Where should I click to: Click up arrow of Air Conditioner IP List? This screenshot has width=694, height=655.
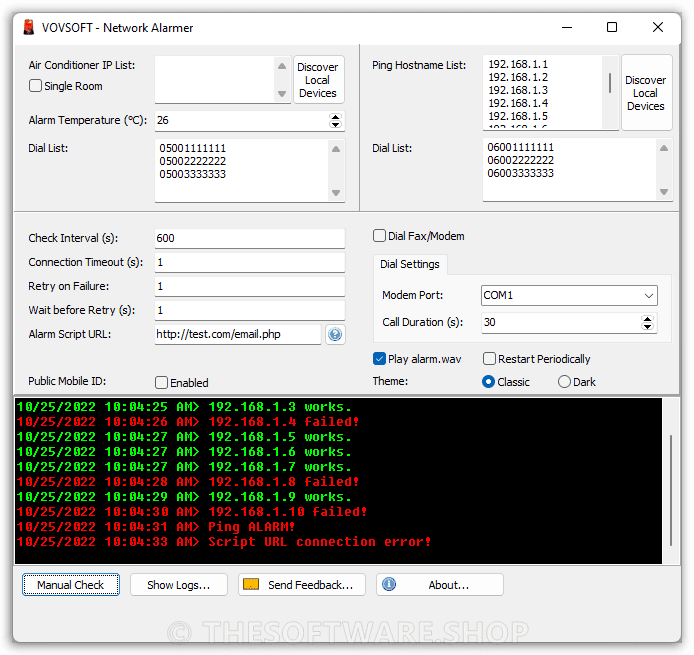282,66
